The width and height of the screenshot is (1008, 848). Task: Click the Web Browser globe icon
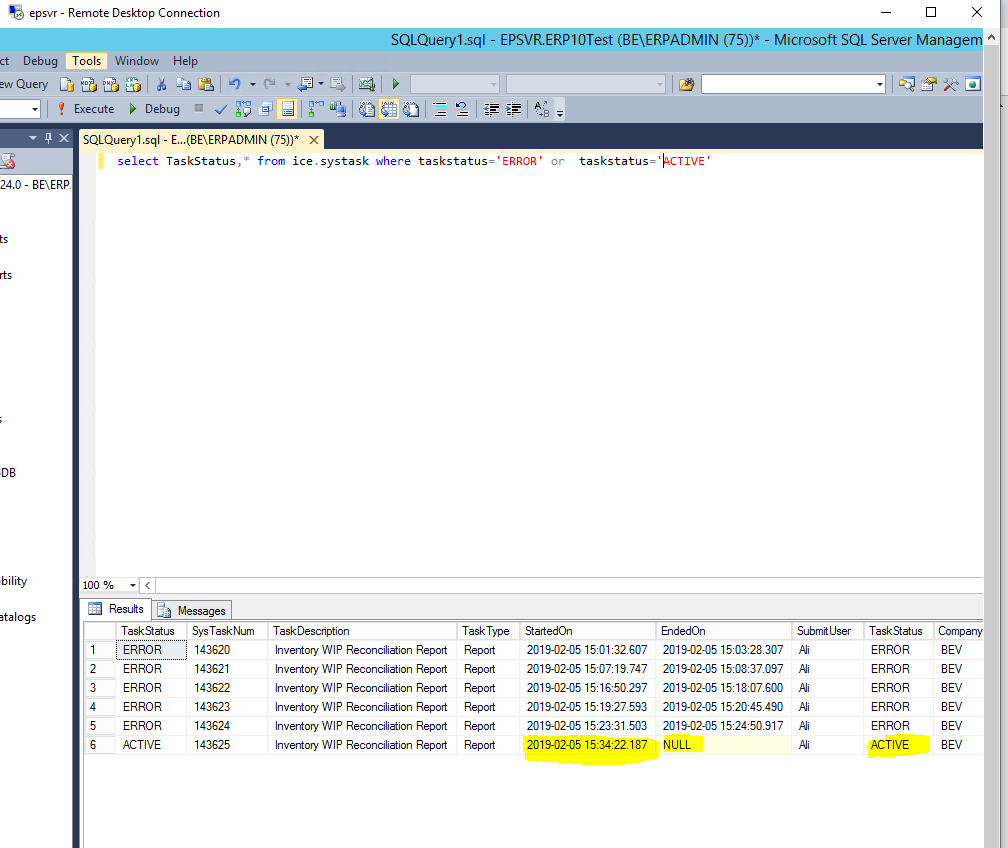click(973, 84)
